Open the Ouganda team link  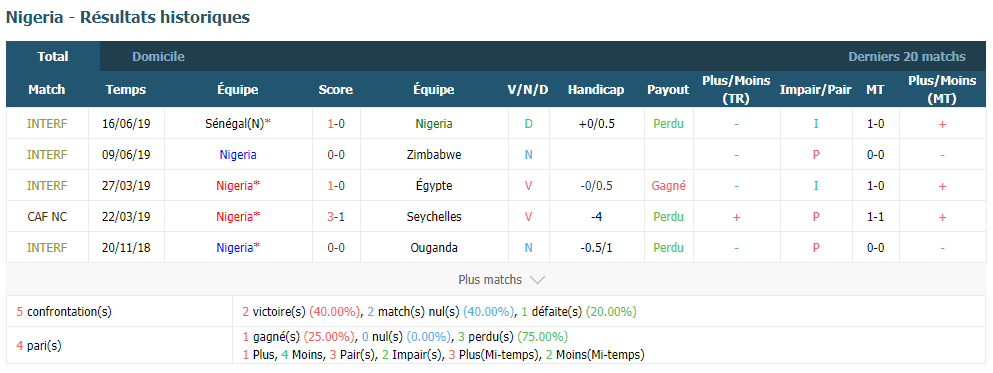(x=434, y=248)
